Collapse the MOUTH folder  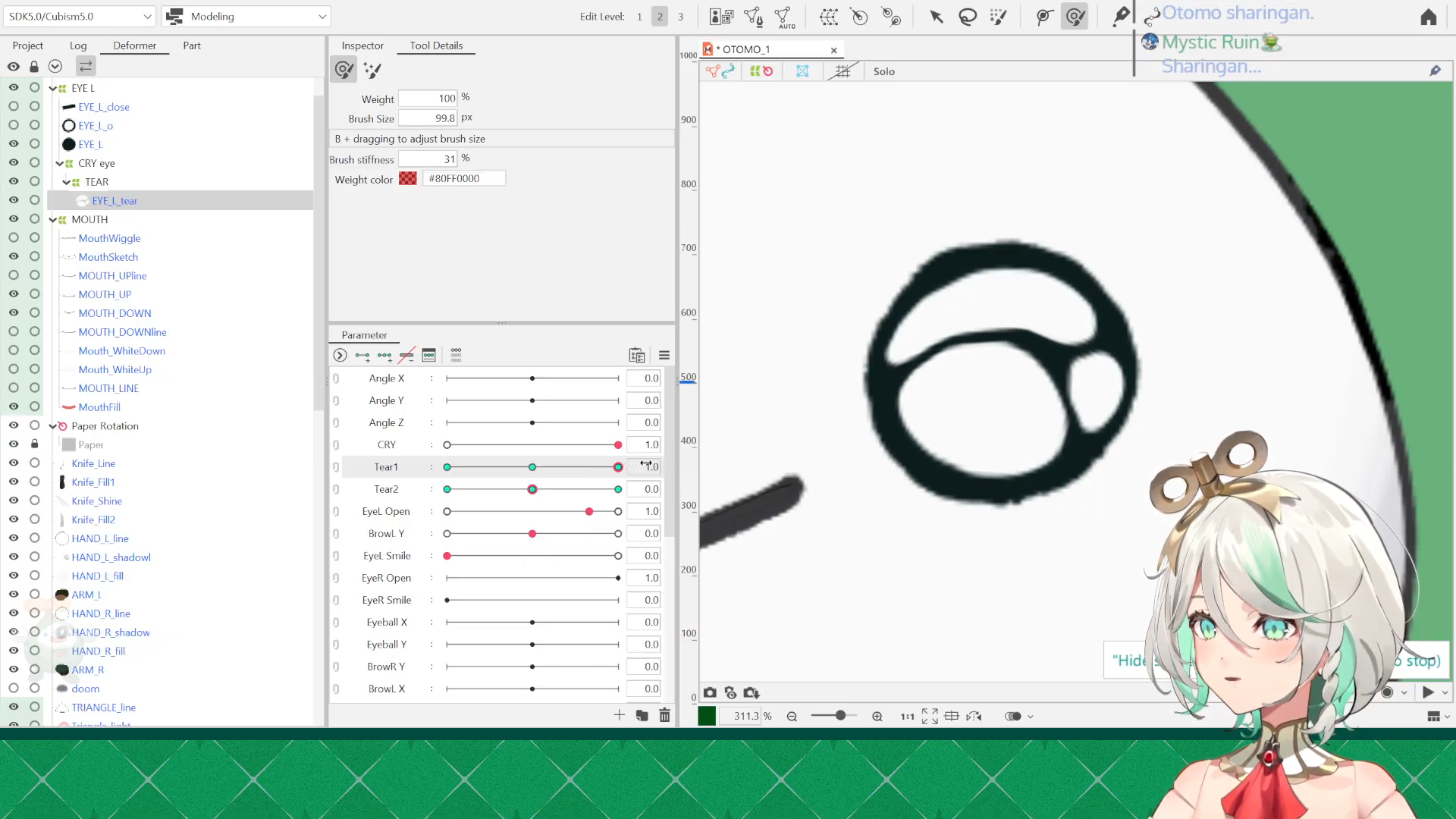click(x=52, y=219)
